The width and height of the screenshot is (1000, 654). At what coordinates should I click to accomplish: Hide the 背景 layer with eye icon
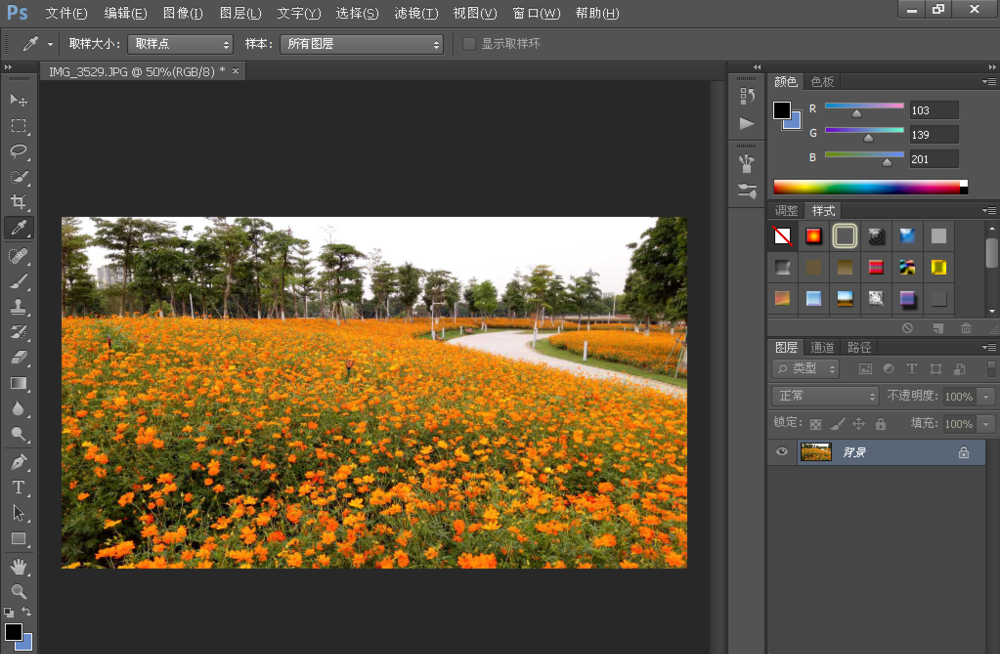[782, 452]
